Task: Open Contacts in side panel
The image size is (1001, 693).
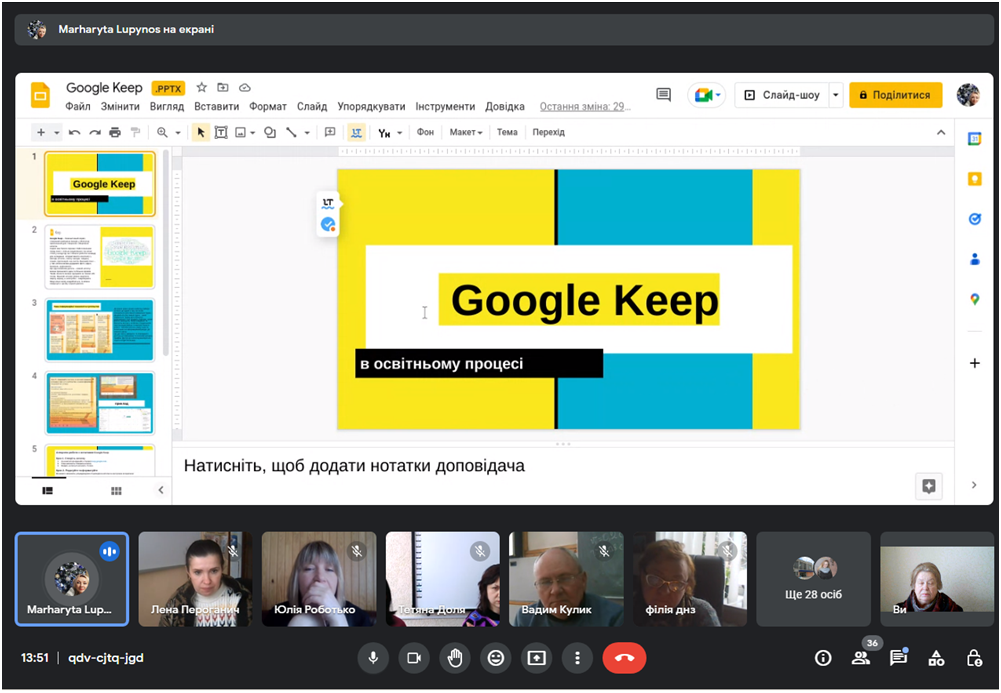Action: [974, 259]
